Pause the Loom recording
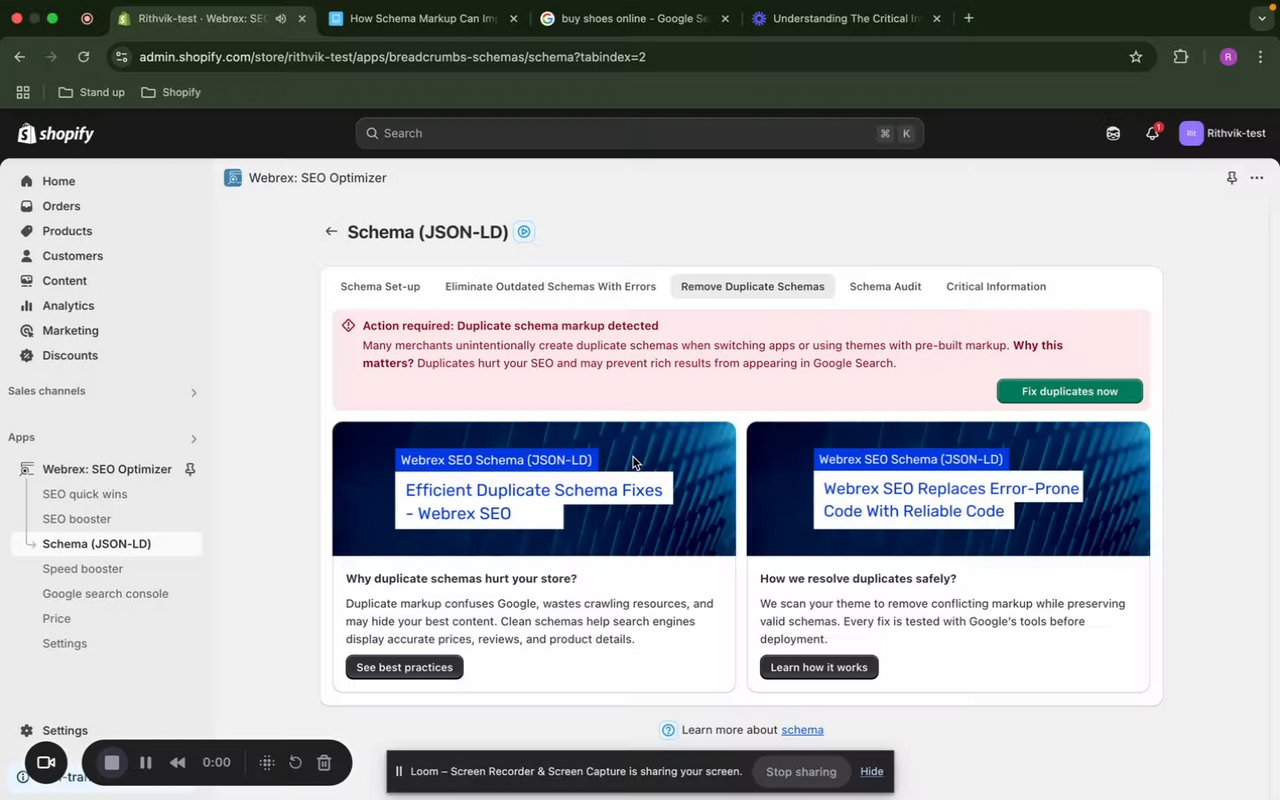 click(146, 763)
